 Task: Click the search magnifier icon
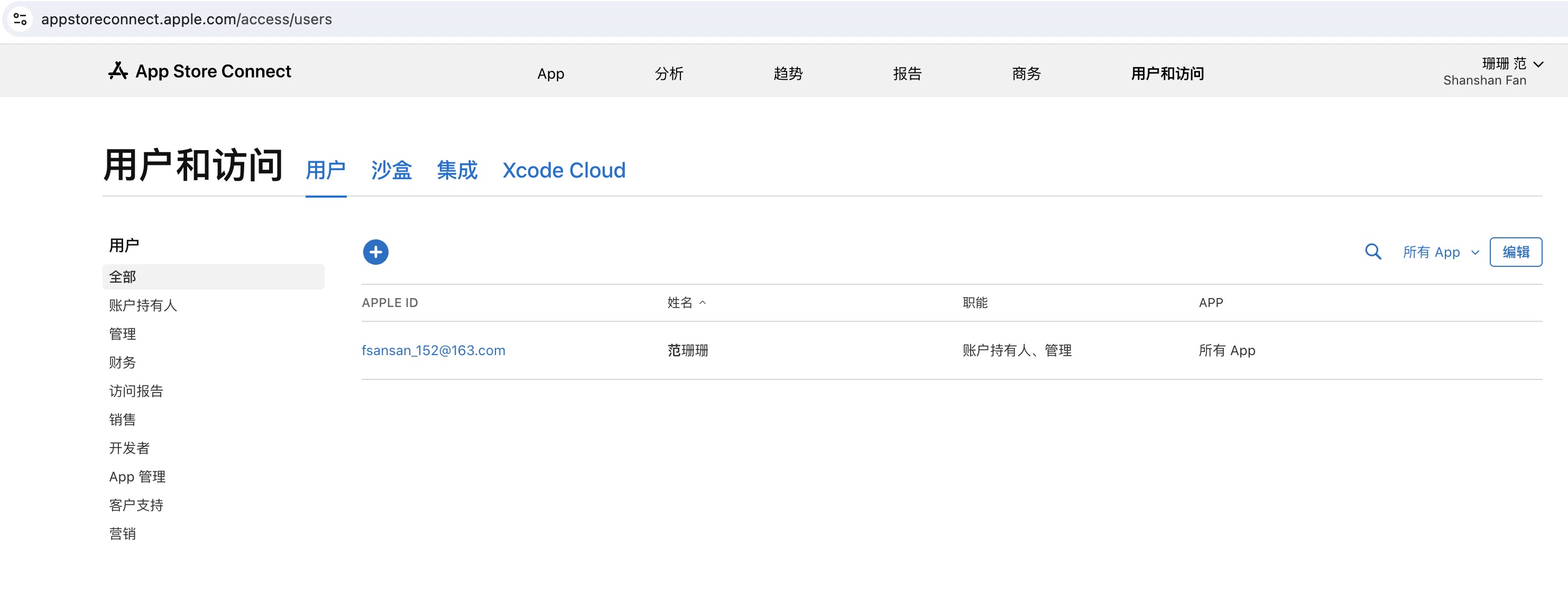1372,252
